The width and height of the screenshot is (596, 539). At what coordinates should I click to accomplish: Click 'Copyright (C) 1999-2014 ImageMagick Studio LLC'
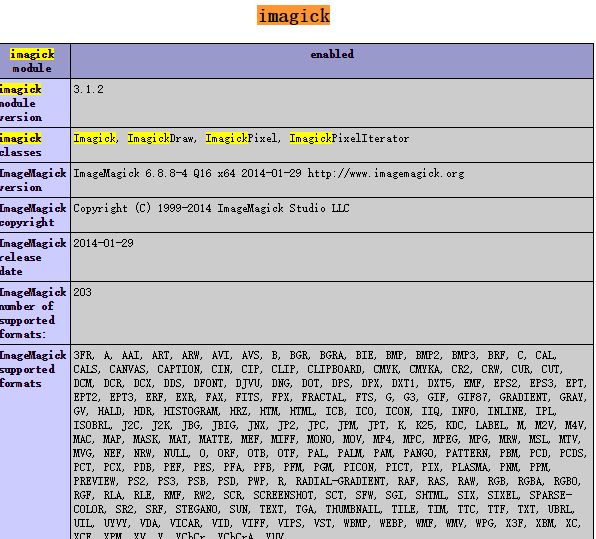point(211,208)
